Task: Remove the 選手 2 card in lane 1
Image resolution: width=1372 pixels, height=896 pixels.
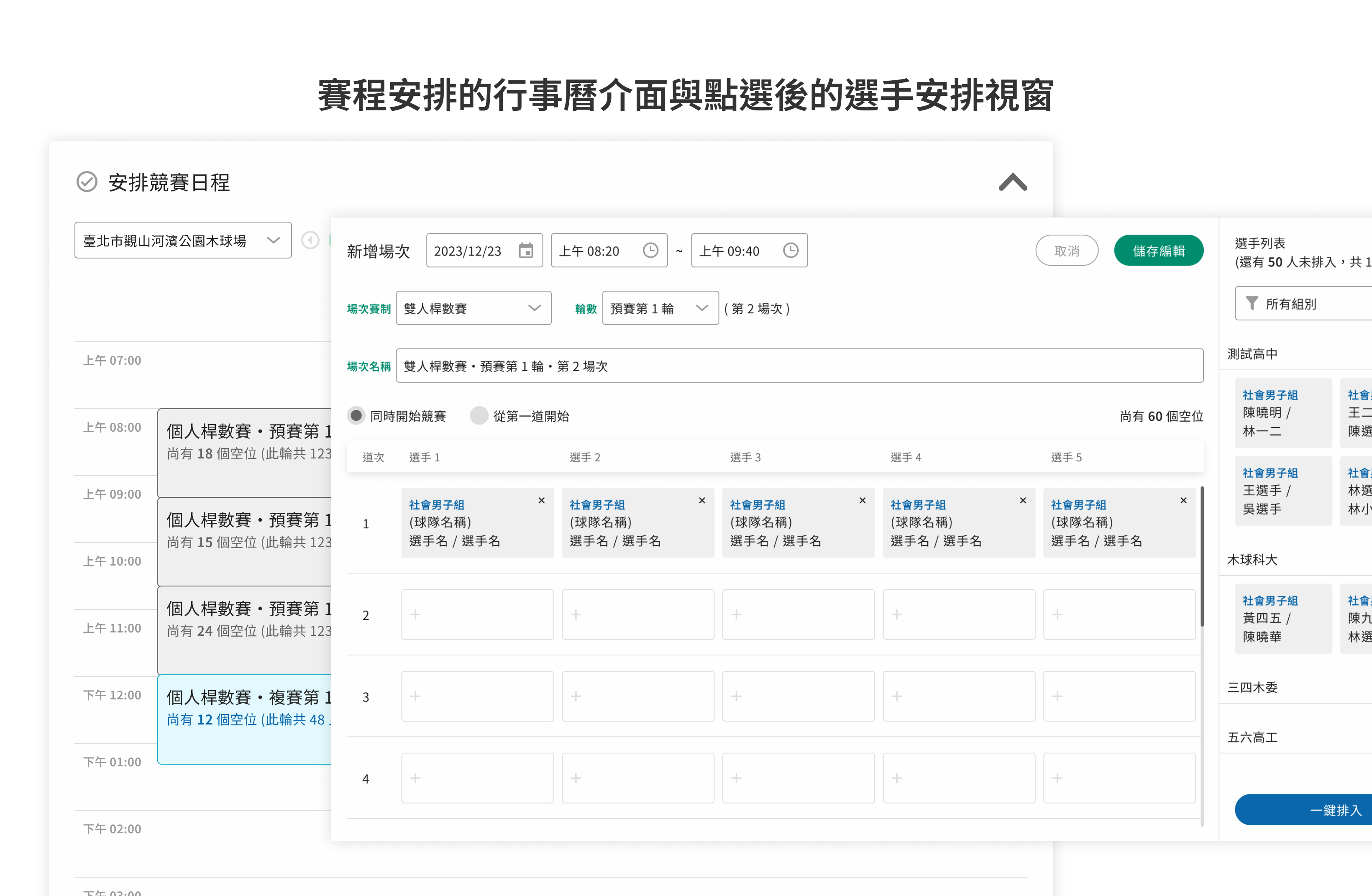Action: pyautogui.click(x=701, y=500)
